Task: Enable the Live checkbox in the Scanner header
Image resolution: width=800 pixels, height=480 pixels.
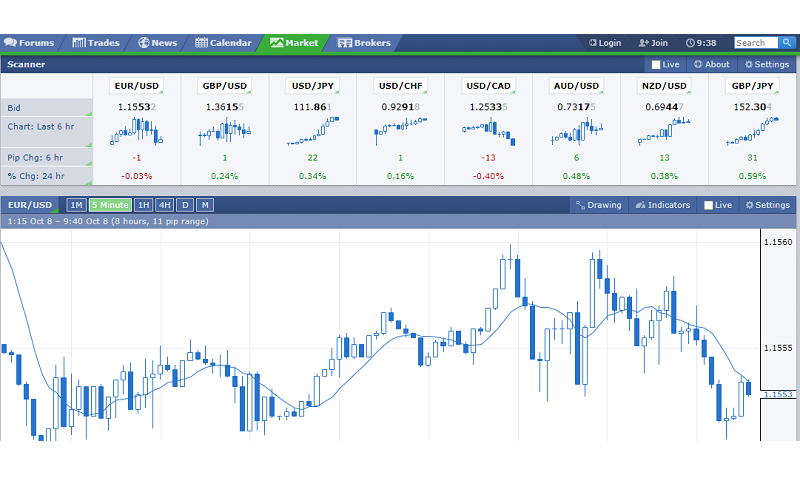Action: pyautogui.click(x=656, y=64)
